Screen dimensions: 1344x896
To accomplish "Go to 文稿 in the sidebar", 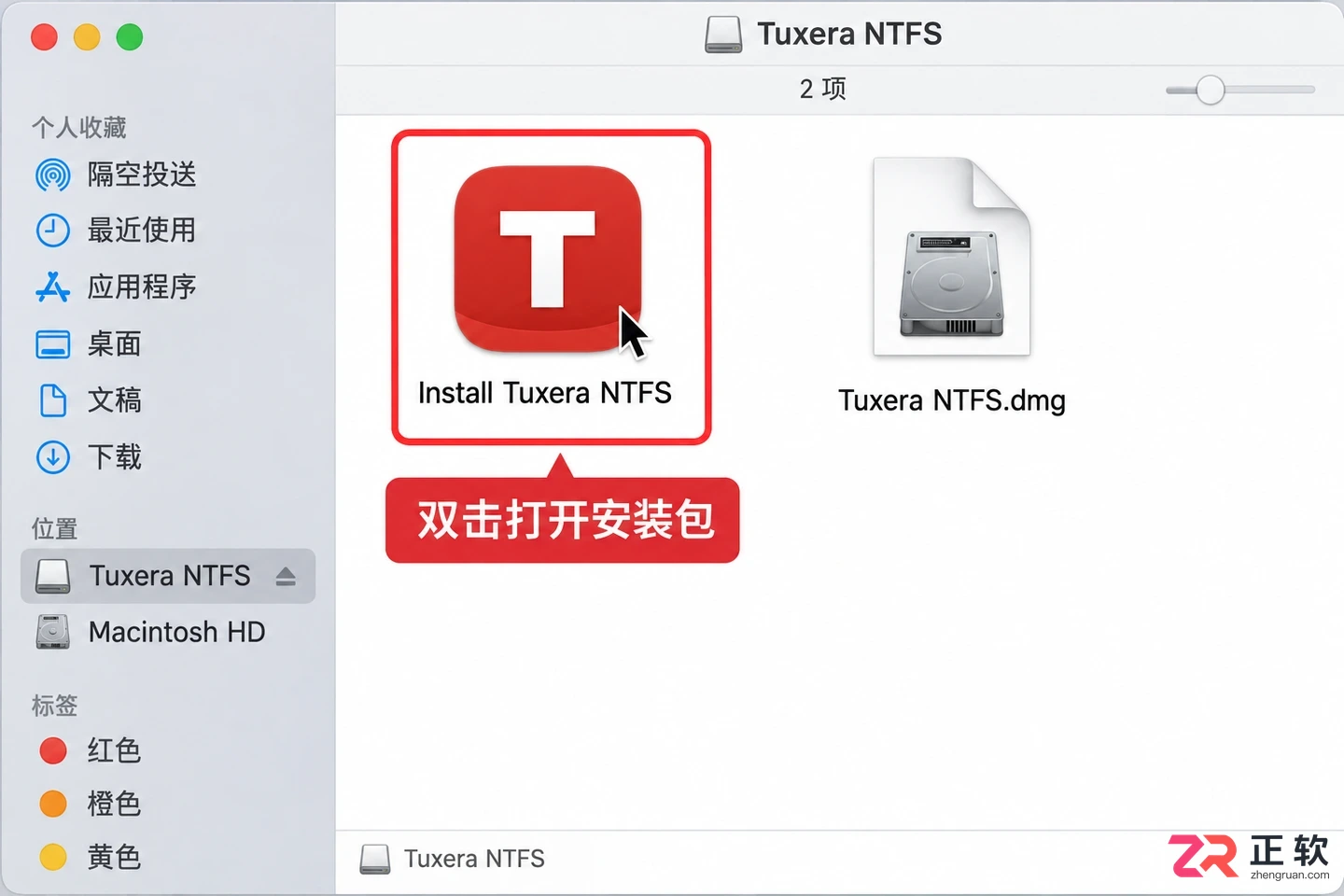I will pyautogui.click(x=114, y=400).
